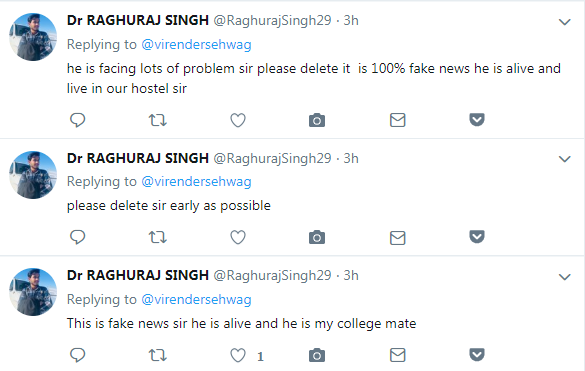Save 'hostel sir' tweet to Pocket
This screenshot has height=371, width=585.
(x=477, y=120)
